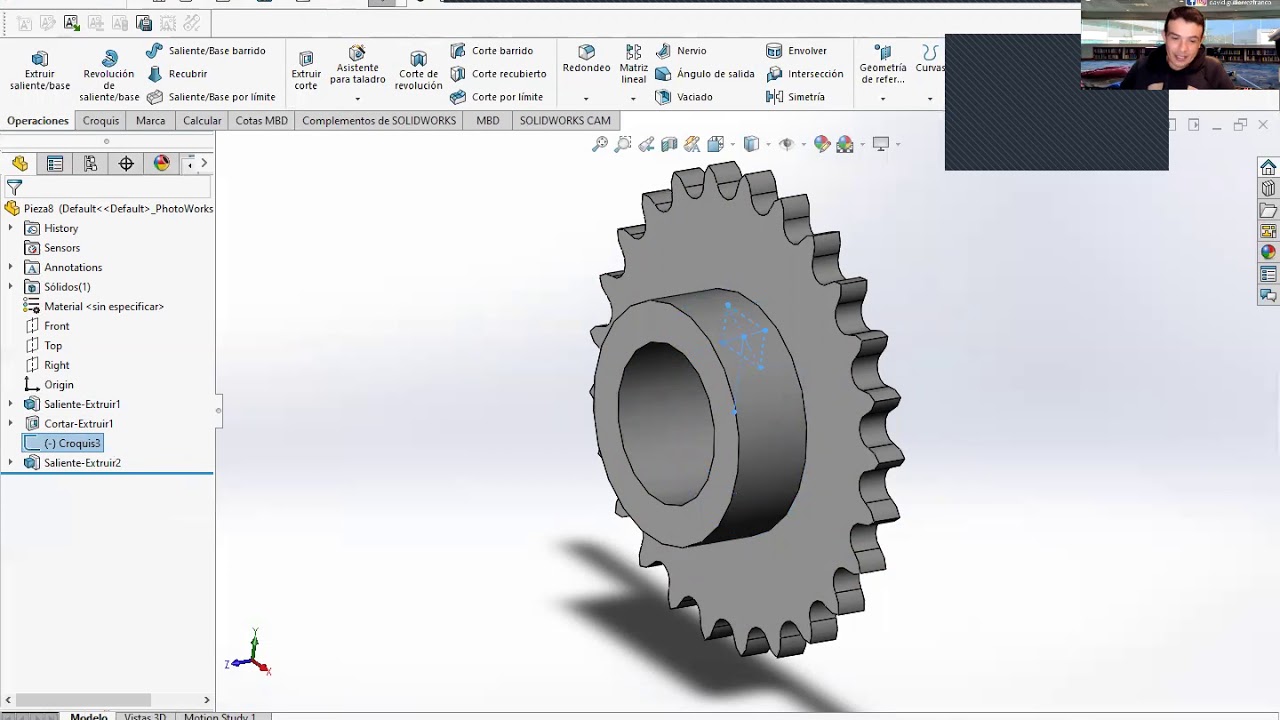Image resolution: width=1280 pixels, height=720 pixels.
Task: Switch to Cotas MBD tab
Action: click(261, 121)
